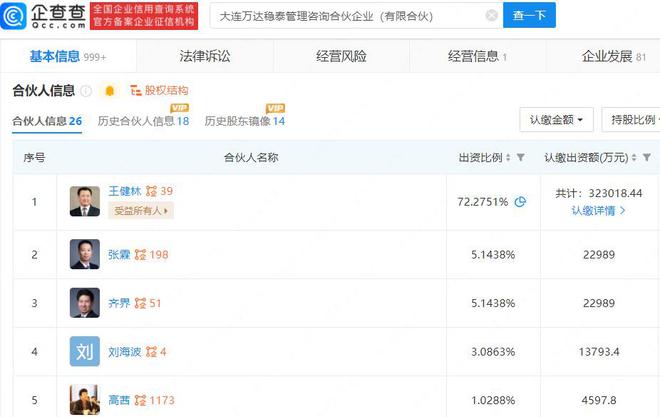Open the 认缴详情 link
Screen dimensions: 660x417
tap(598, 210)
